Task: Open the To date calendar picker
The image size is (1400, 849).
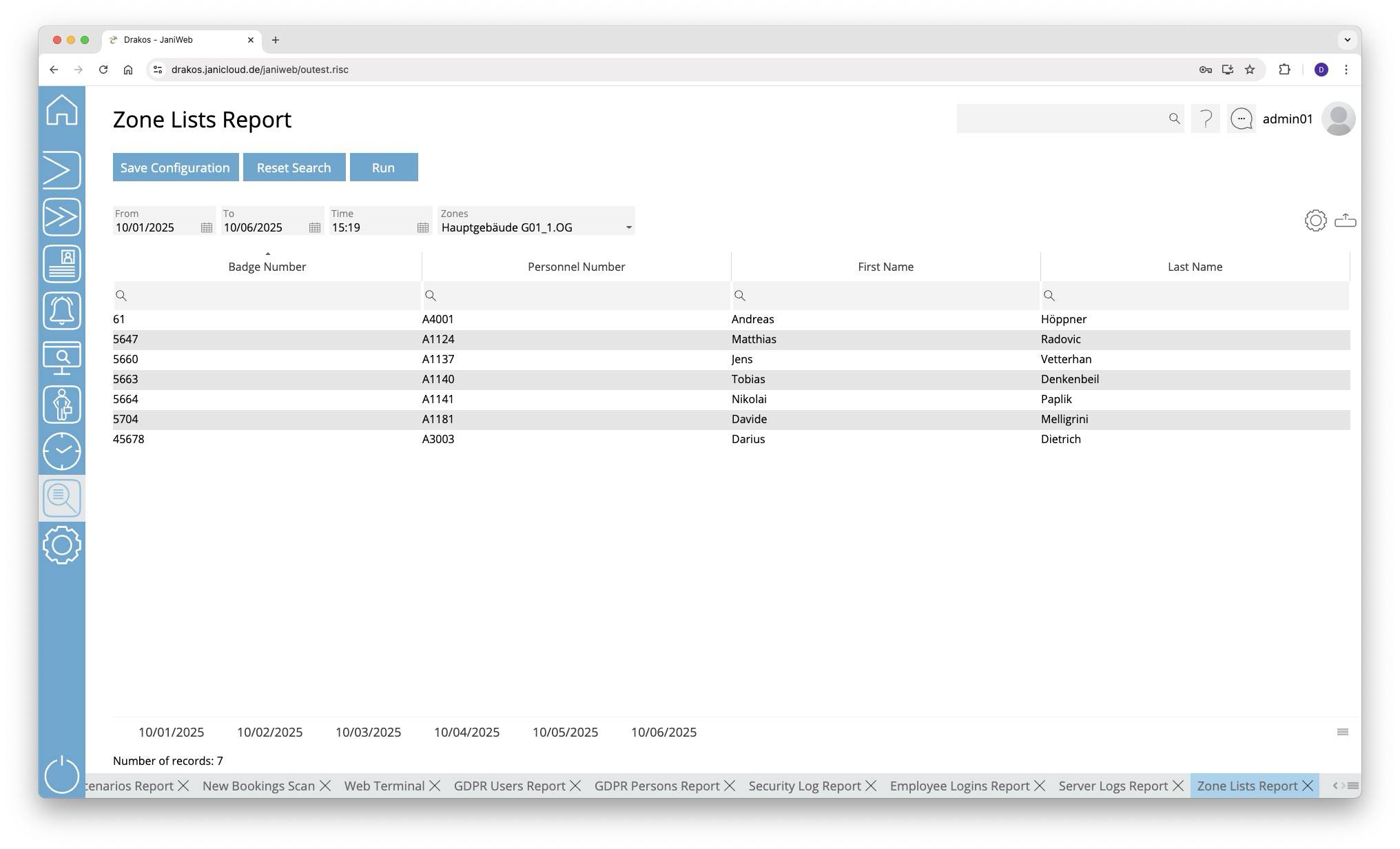Action: 314,227
